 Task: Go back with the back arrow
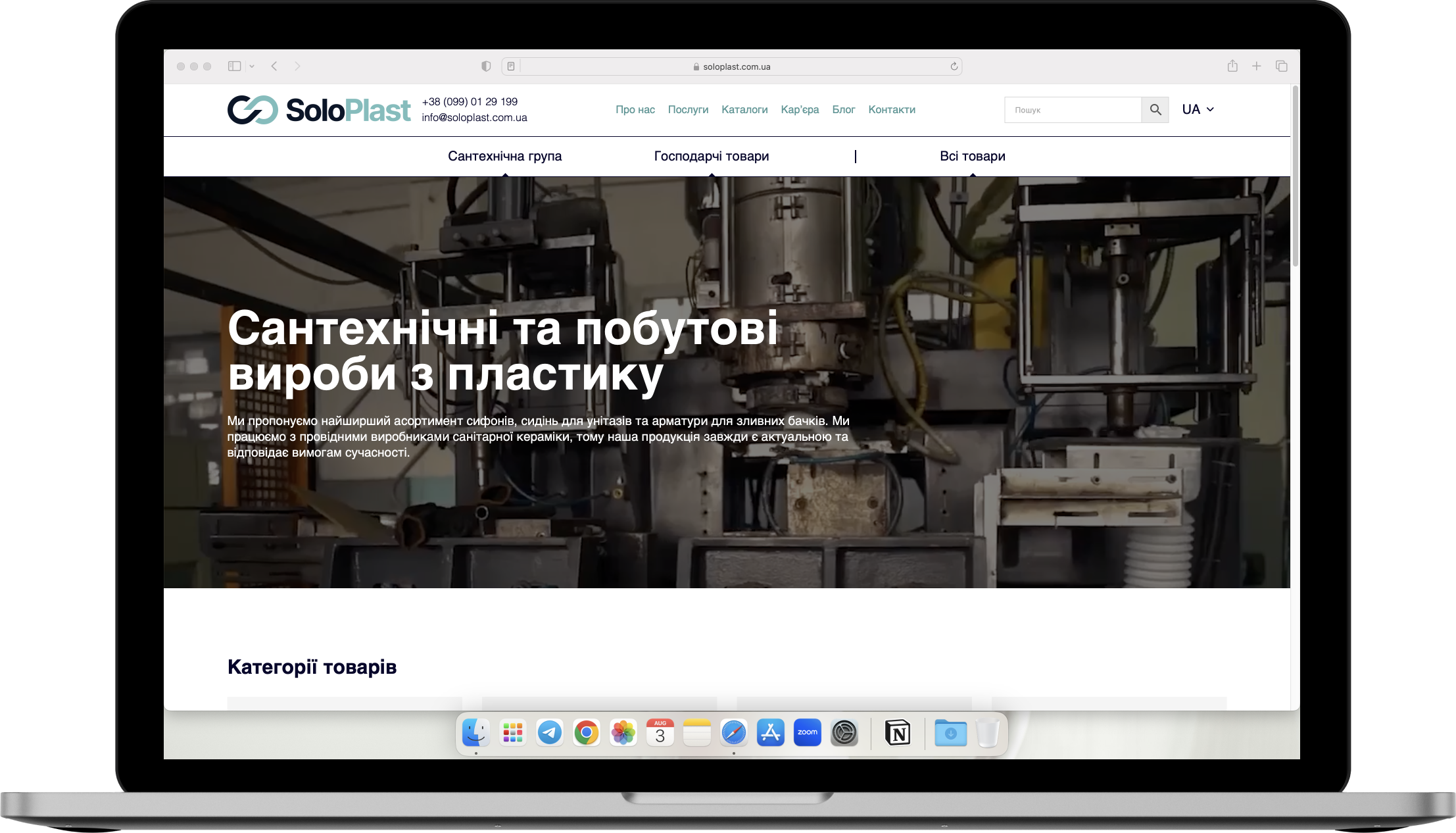click(x=274, y=66)
